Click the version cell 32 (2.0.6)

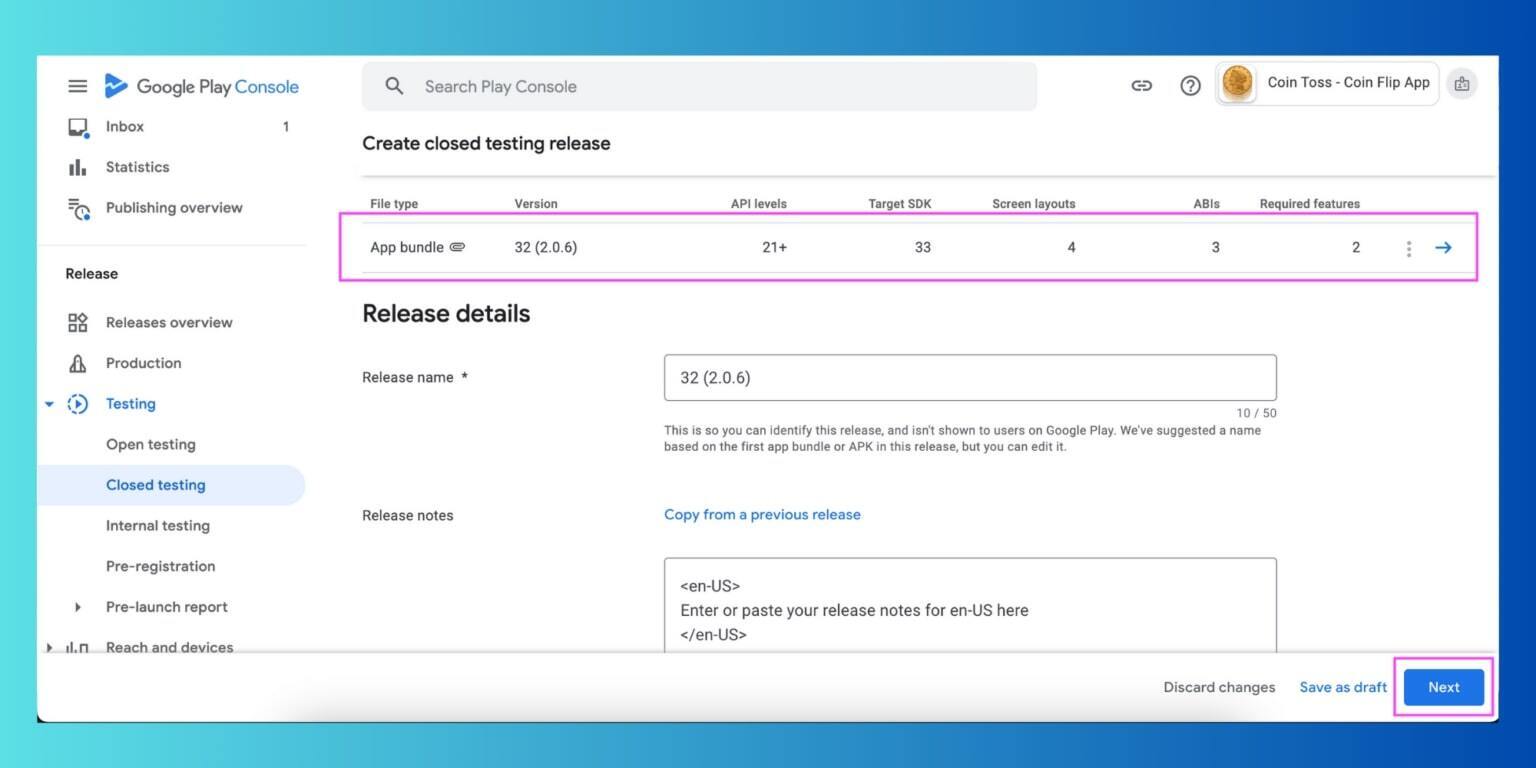click(x=546, y=247)
